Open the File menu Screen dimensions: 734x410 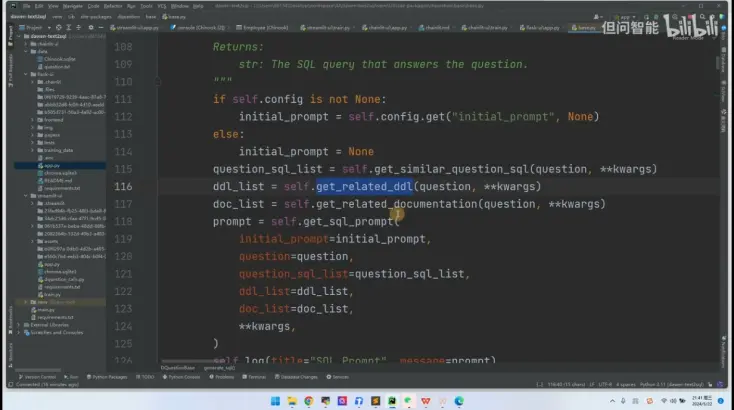pos(26,6)
